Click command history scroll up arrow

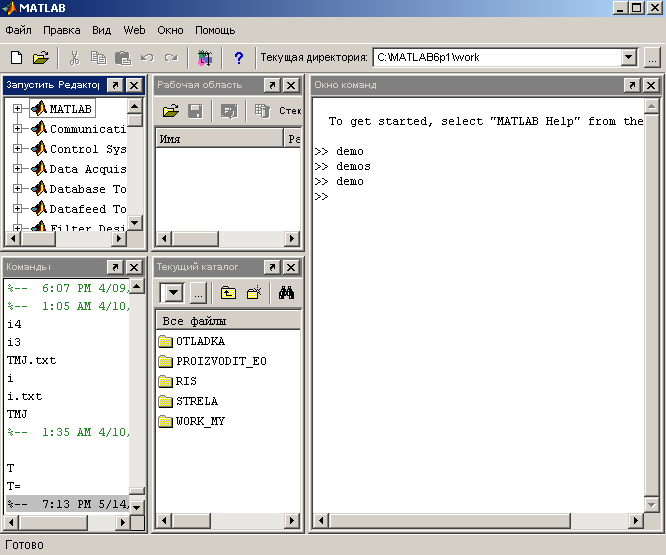tap(136, 286)
